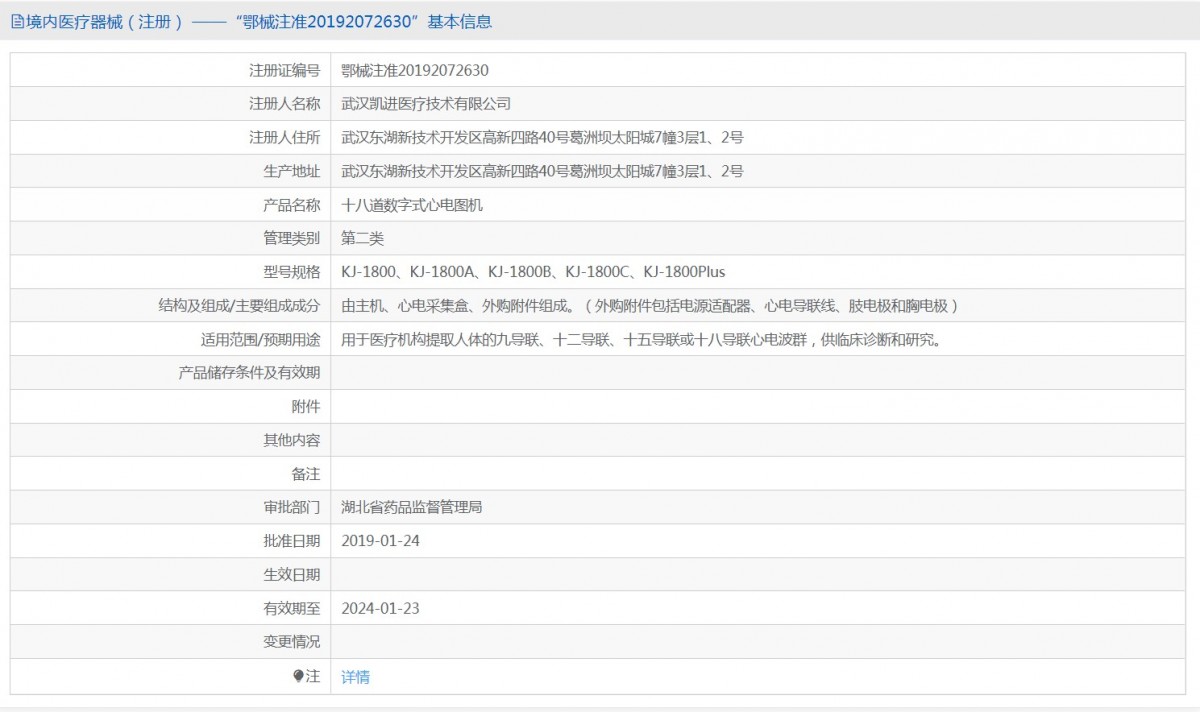
Task: Click the 型号规格 label
Action: 292,272
